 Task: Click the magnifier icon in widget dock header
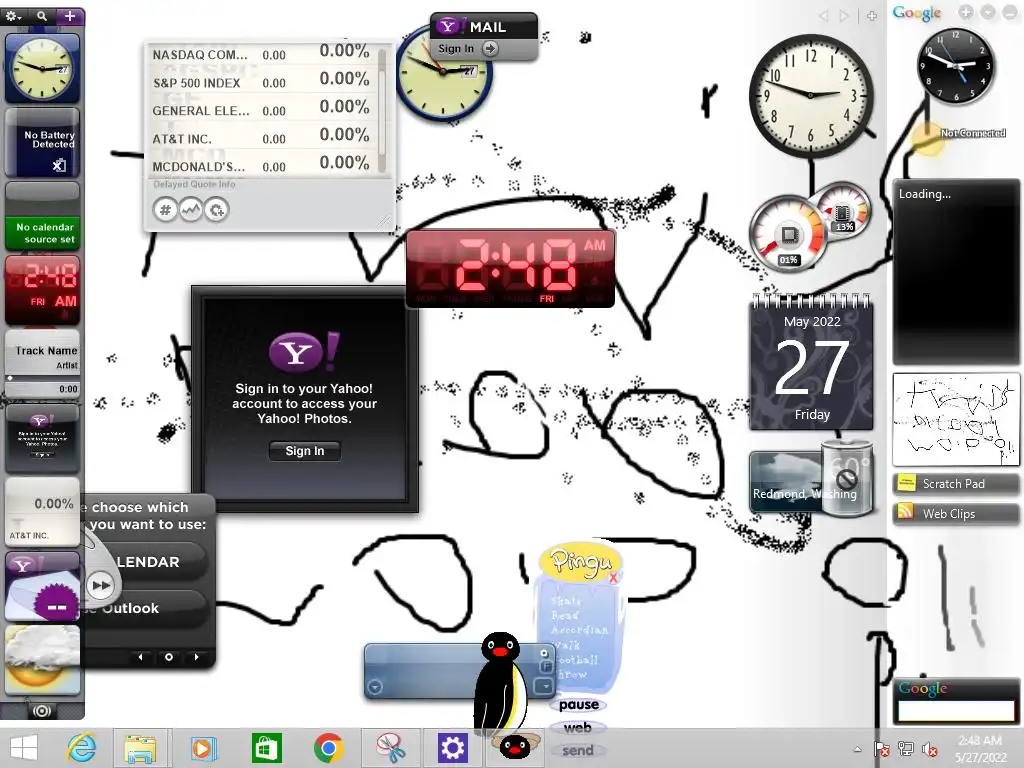point(41,16)
